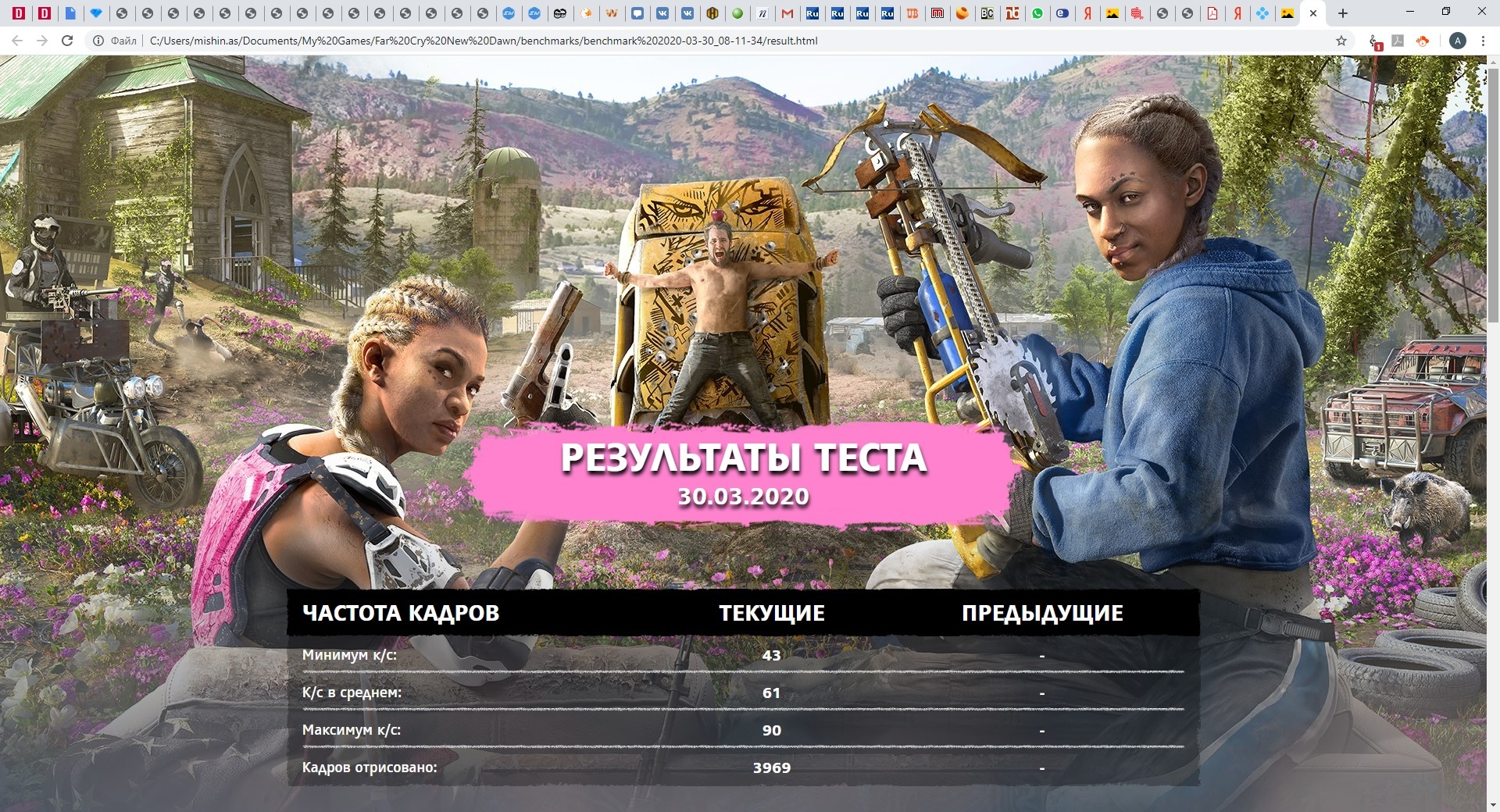This screenshot has height=812, width=1500.
Task: Switch to the hexagon honeycomb icon tab
Action: pyautogui.click(x=712, y=13)
